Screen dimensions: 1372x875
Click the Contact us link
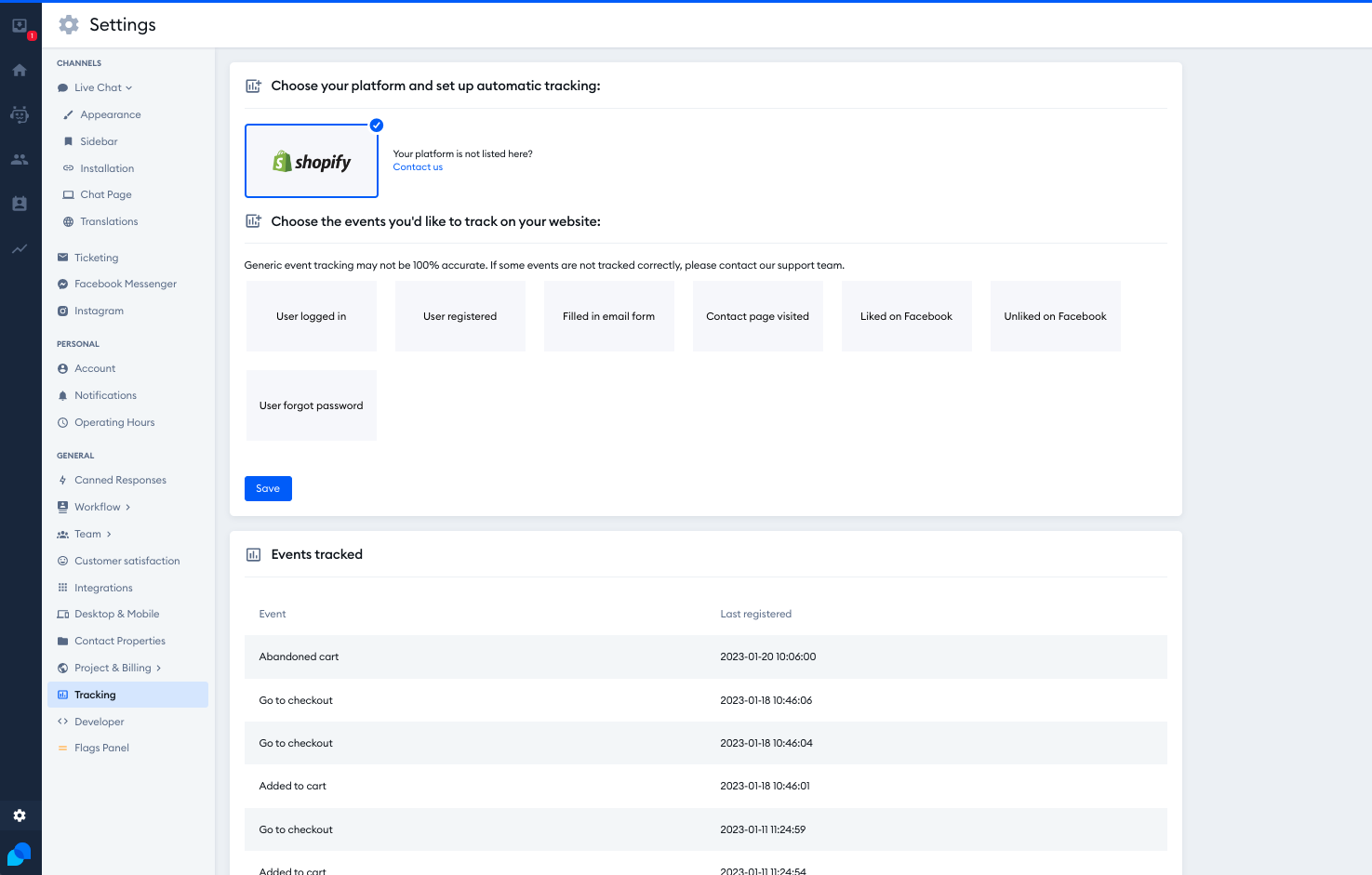418,167
